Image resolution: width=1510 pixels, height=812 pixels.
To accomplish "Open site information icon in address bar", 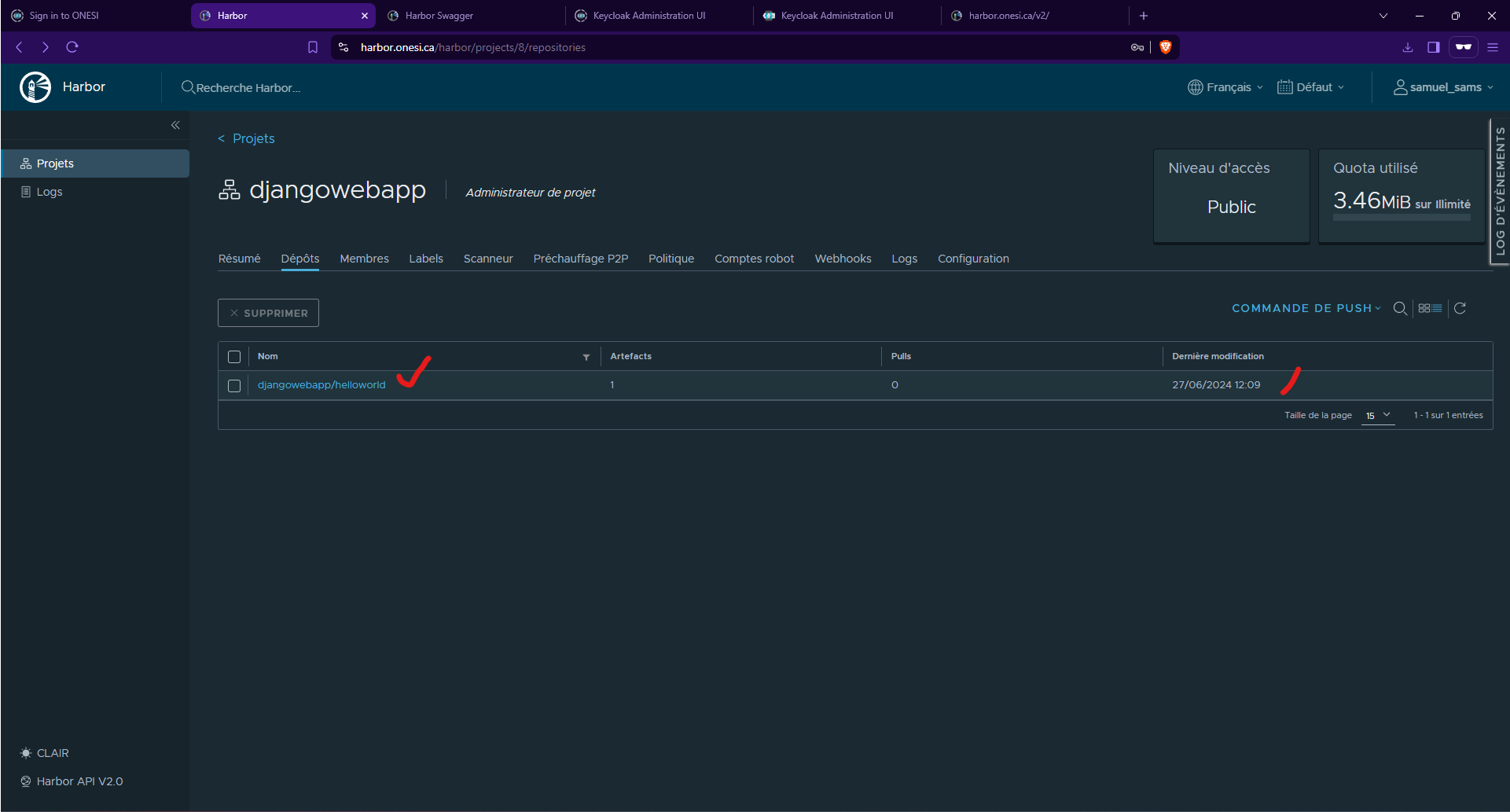I will (x=344, y=47).
